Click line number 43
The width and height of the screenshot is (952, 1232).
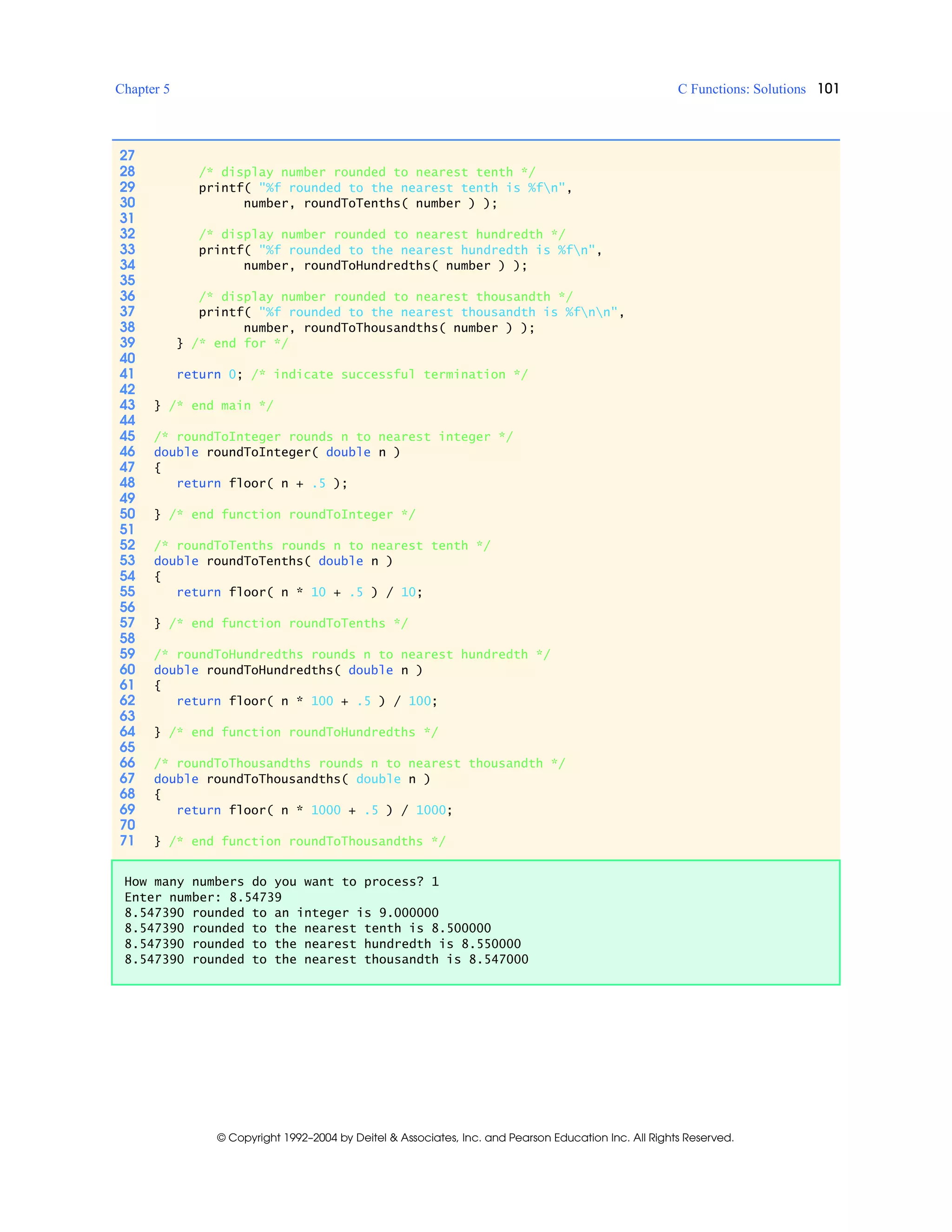pyautogui.click(x=127, y=405)
